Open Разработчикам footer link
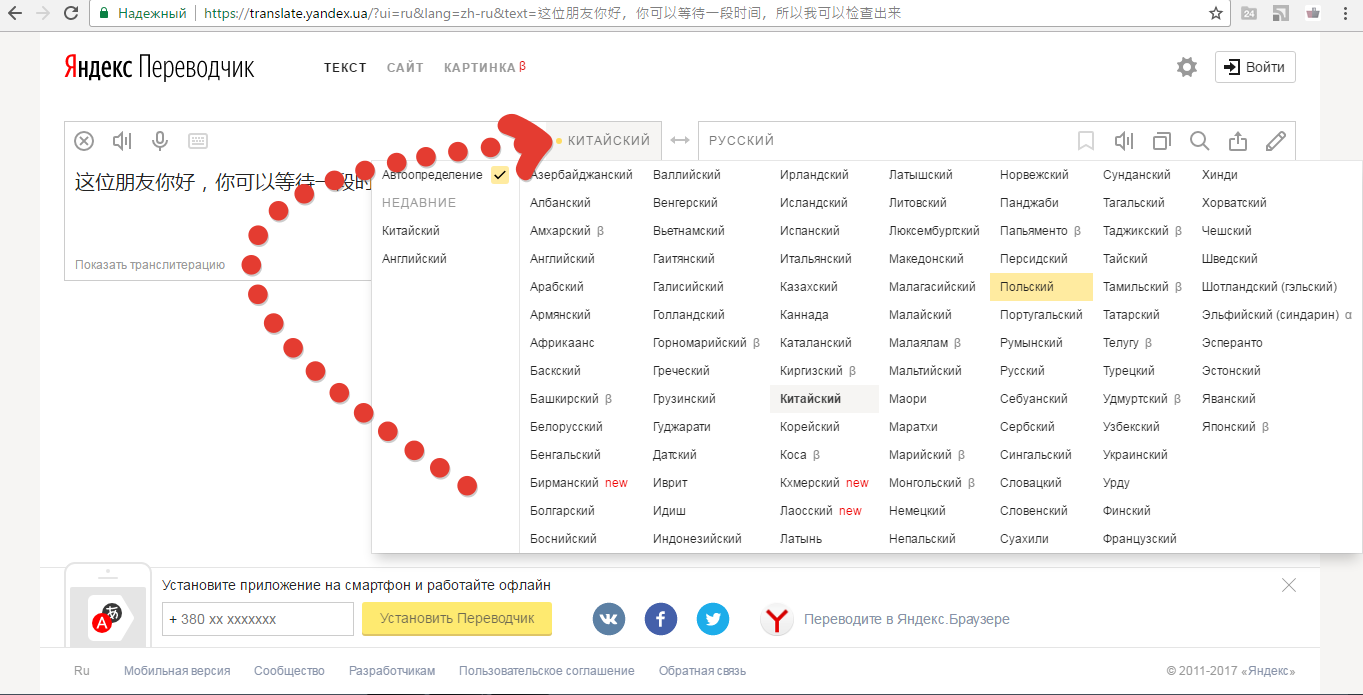The width and height of the screenshot is (1363, 695). coord(392,671)
